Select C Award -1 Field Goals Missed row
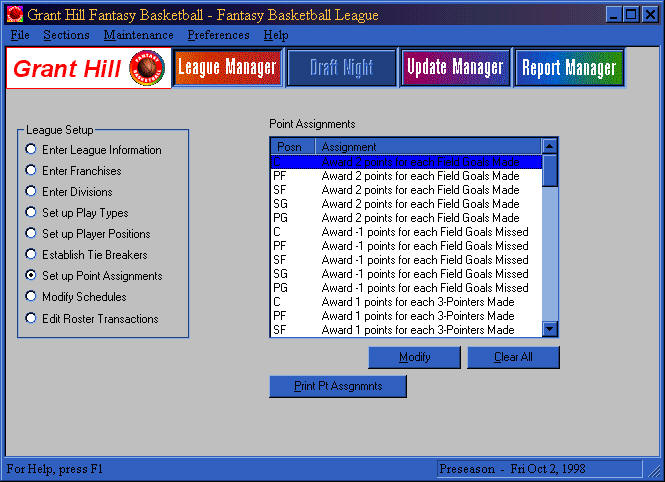665x482 pixels. 406,232
